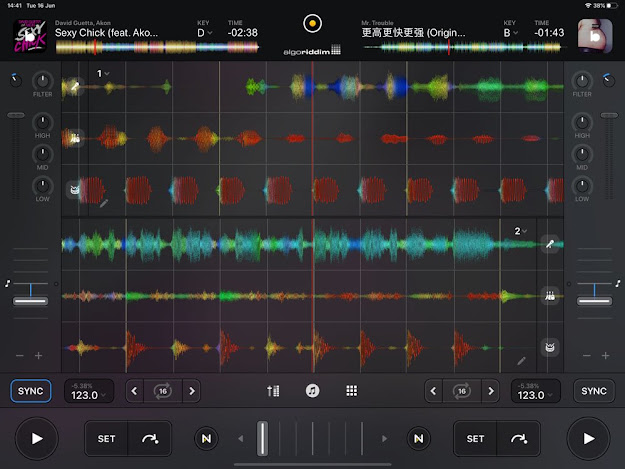The height and width of the screenshot is (469, 625).
Task: Click deck 2 FILTER knob
Action: click(582, 81)
